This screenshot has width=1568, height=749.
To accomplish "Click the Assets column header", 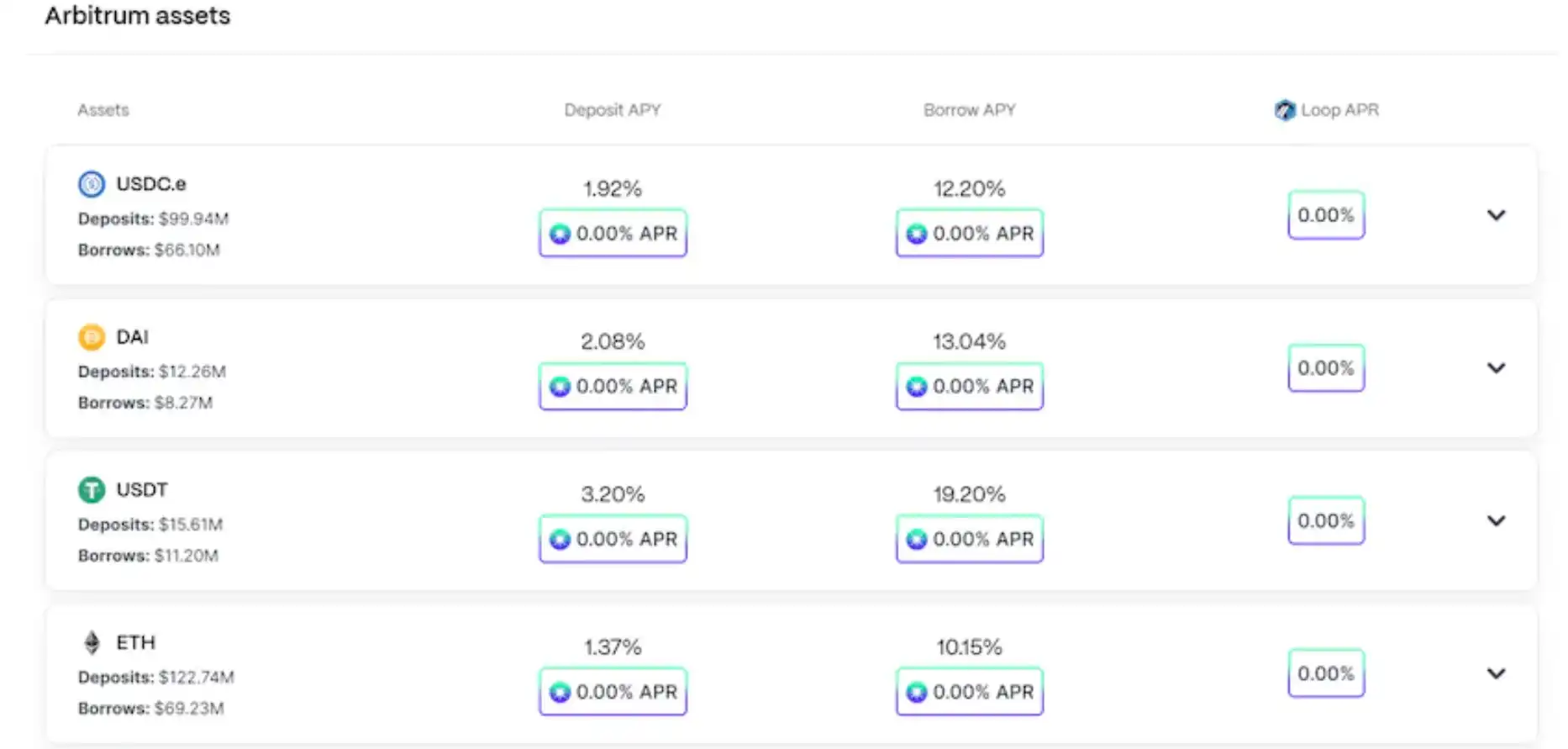I will [x=103, y=110].
